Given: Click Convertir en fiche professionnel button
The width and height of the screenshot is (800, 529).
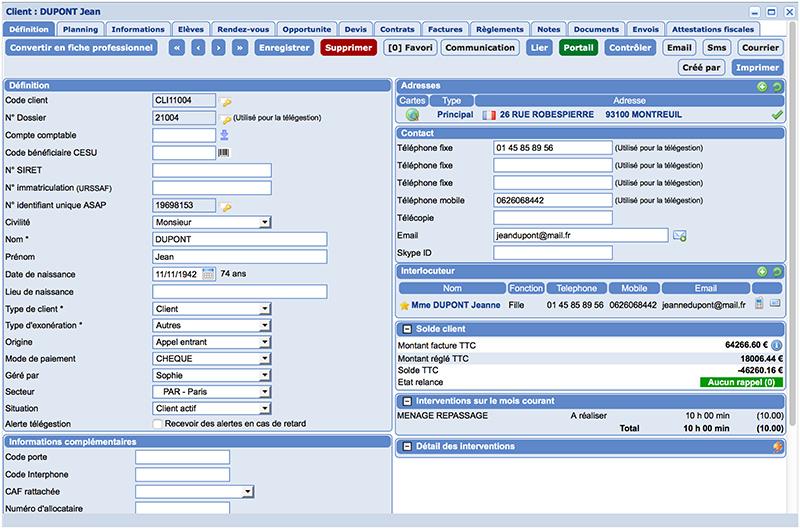Looking at the screenshot, I should point(81,48).
